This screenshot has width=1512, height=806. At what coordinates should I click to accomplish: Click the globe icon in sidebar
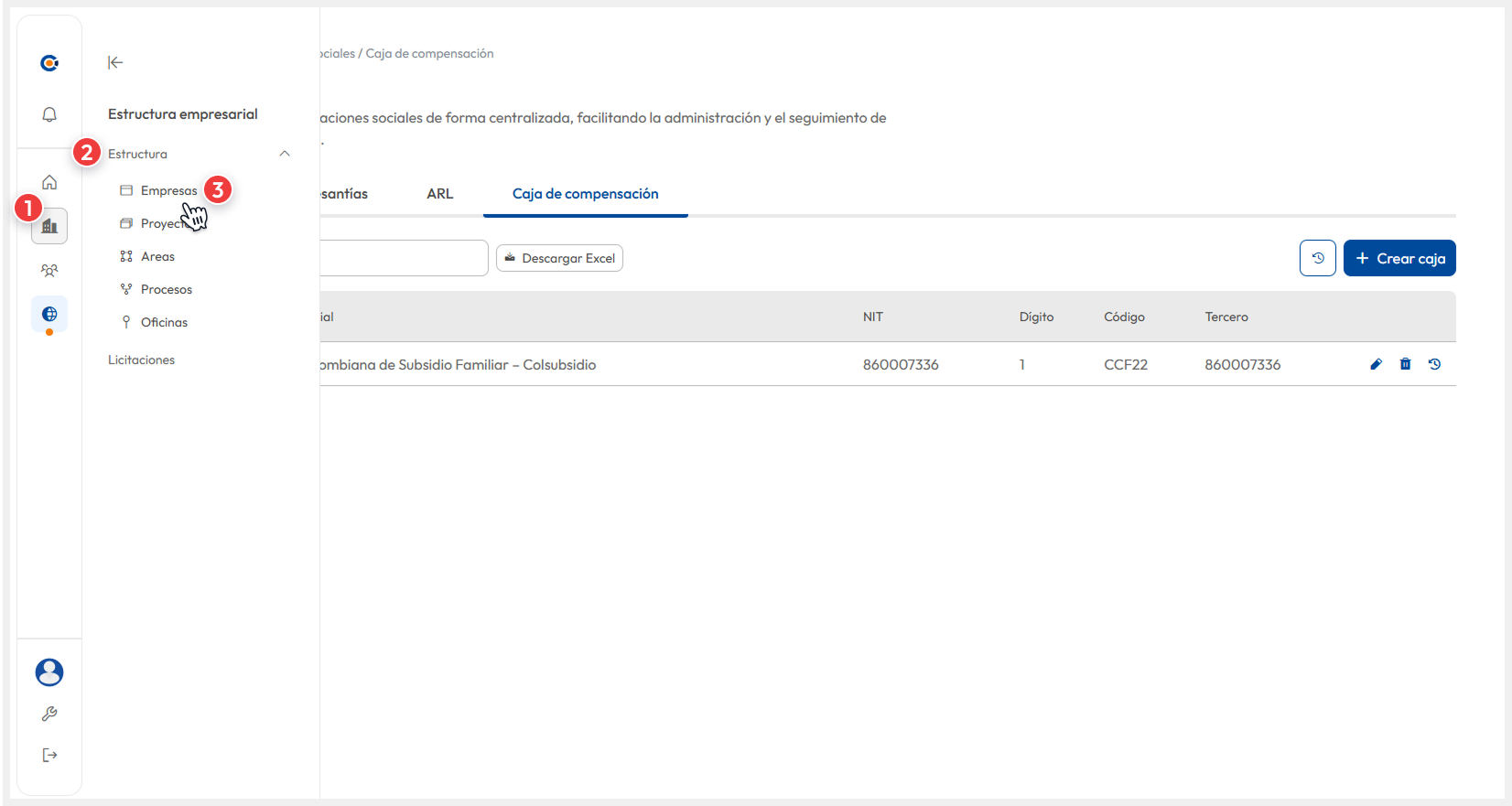coord(49,314)
